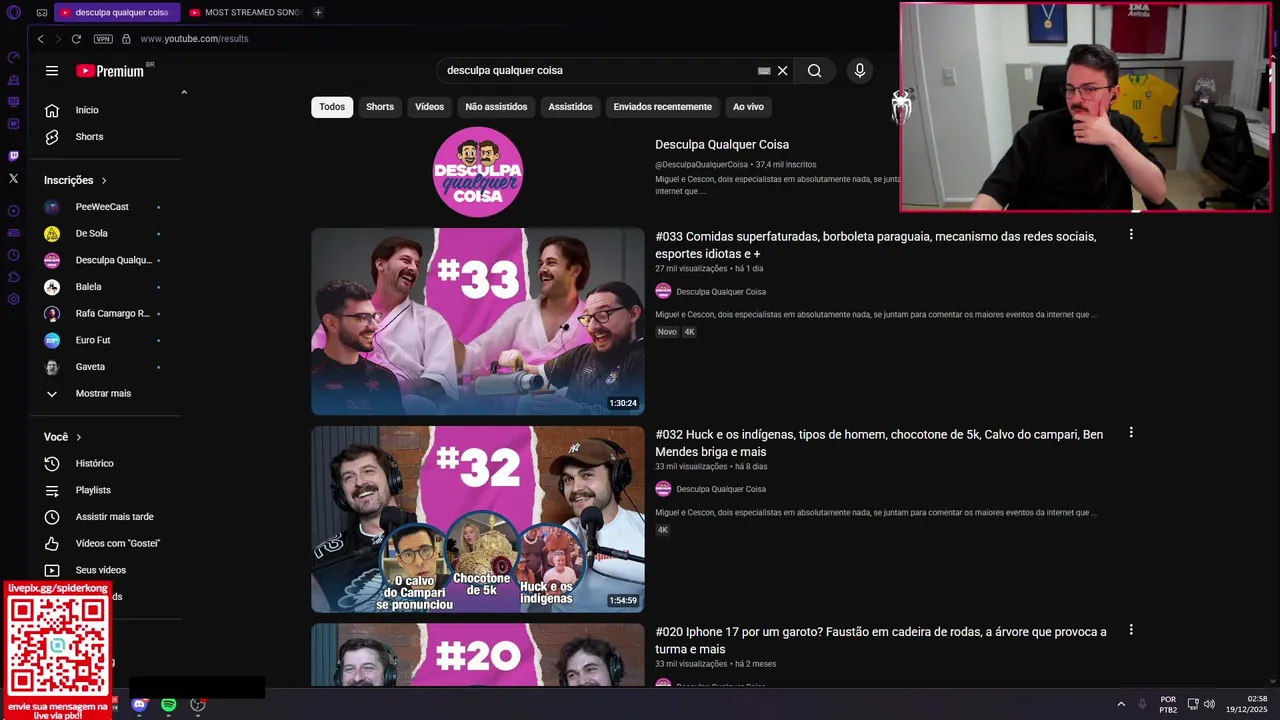Select the Vídeos filter chip

pos(430,107)
